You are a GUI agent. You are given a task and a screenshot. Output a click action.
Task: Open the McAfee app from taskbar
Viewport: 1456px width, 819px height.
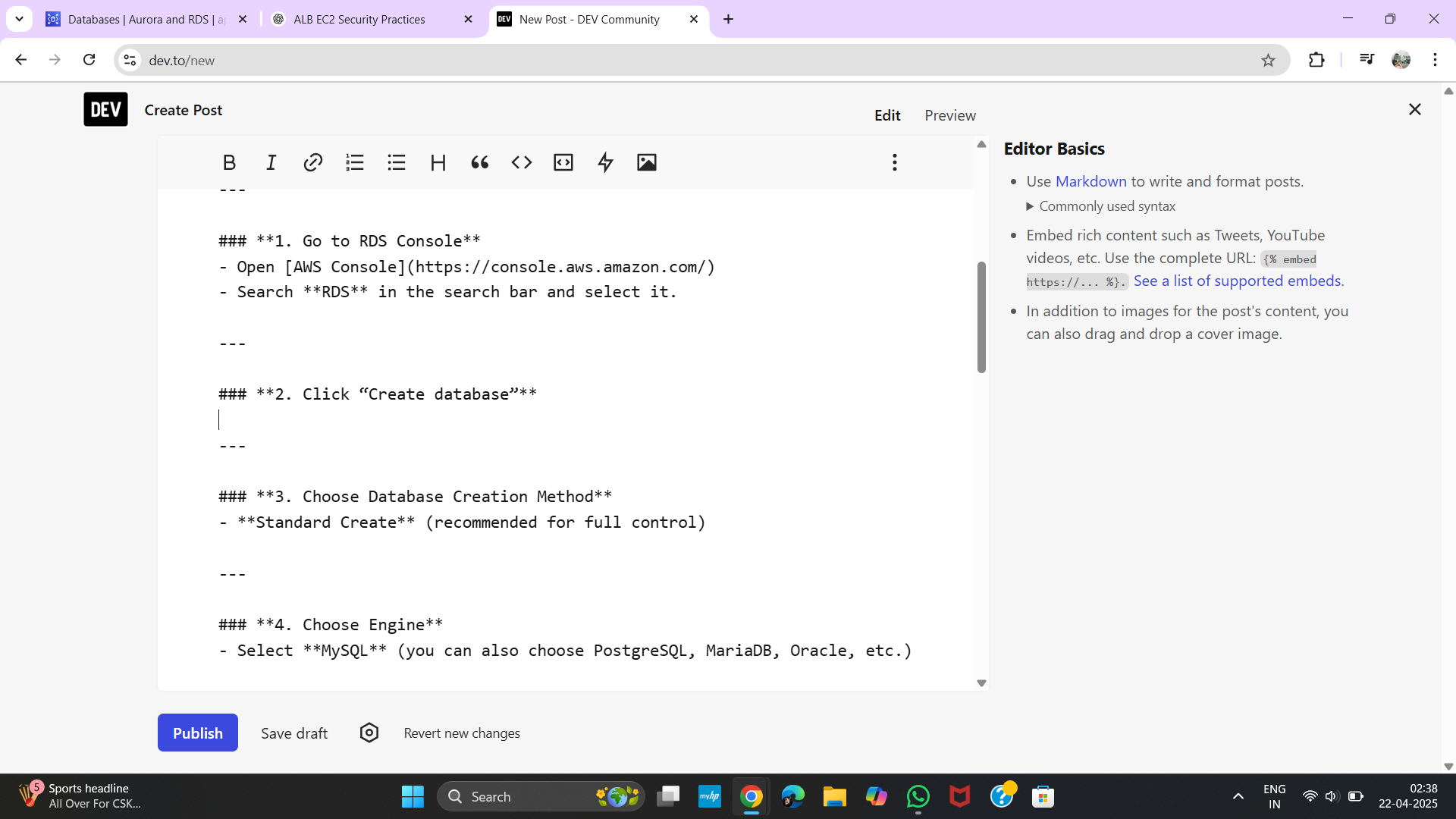point(959,796)
